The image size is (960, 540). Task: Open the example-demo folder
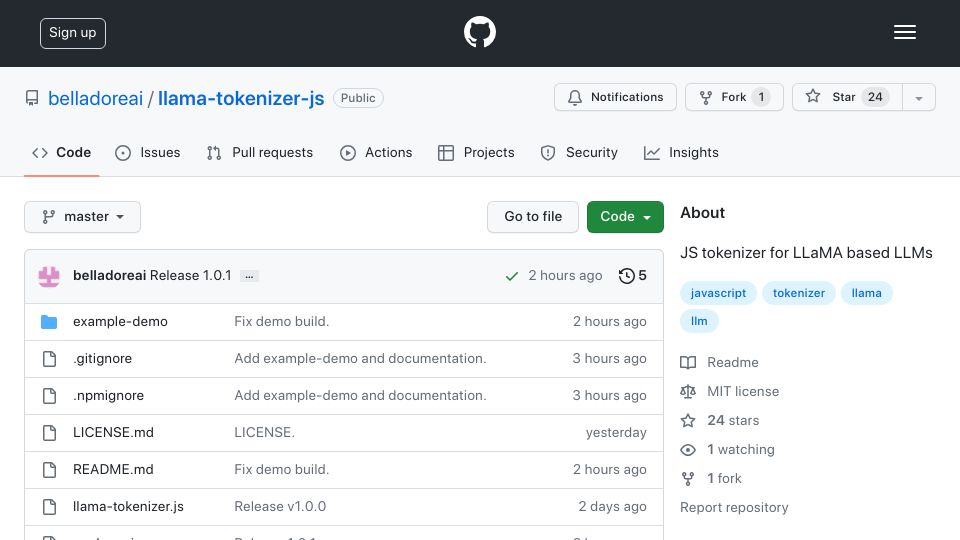pos(120,321)
